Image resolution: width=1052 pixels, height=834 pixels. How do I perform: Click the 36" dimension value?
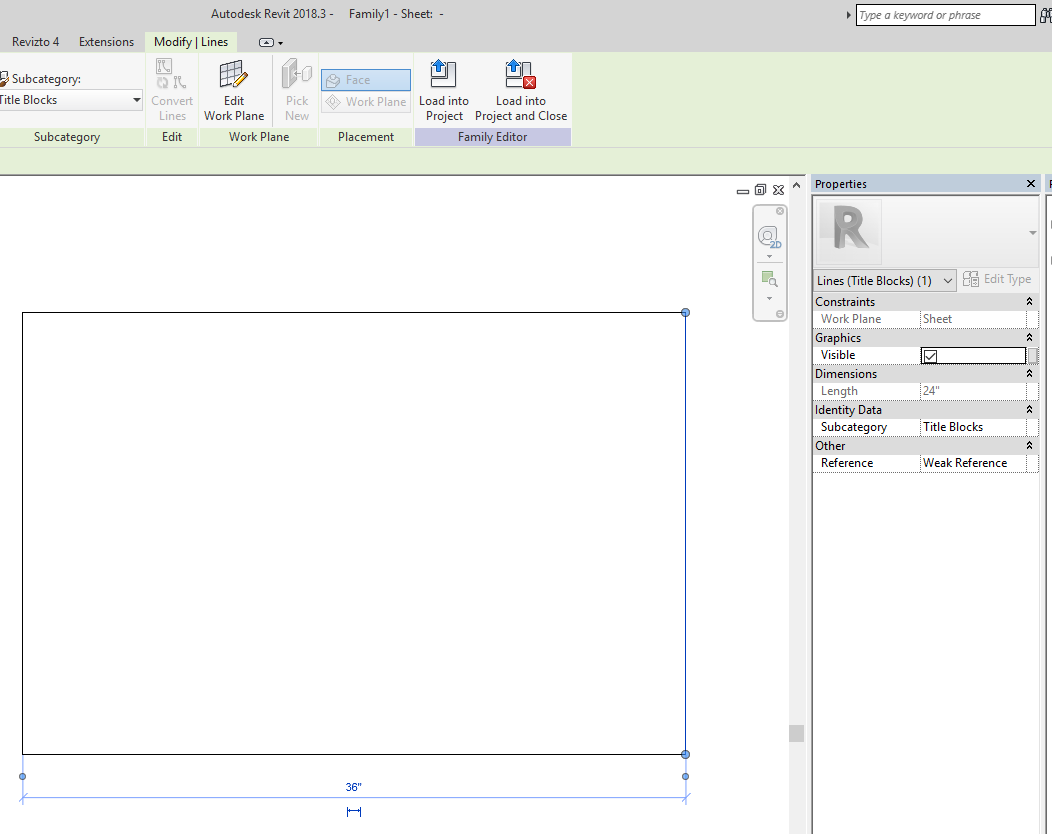[x=353, y=788]
